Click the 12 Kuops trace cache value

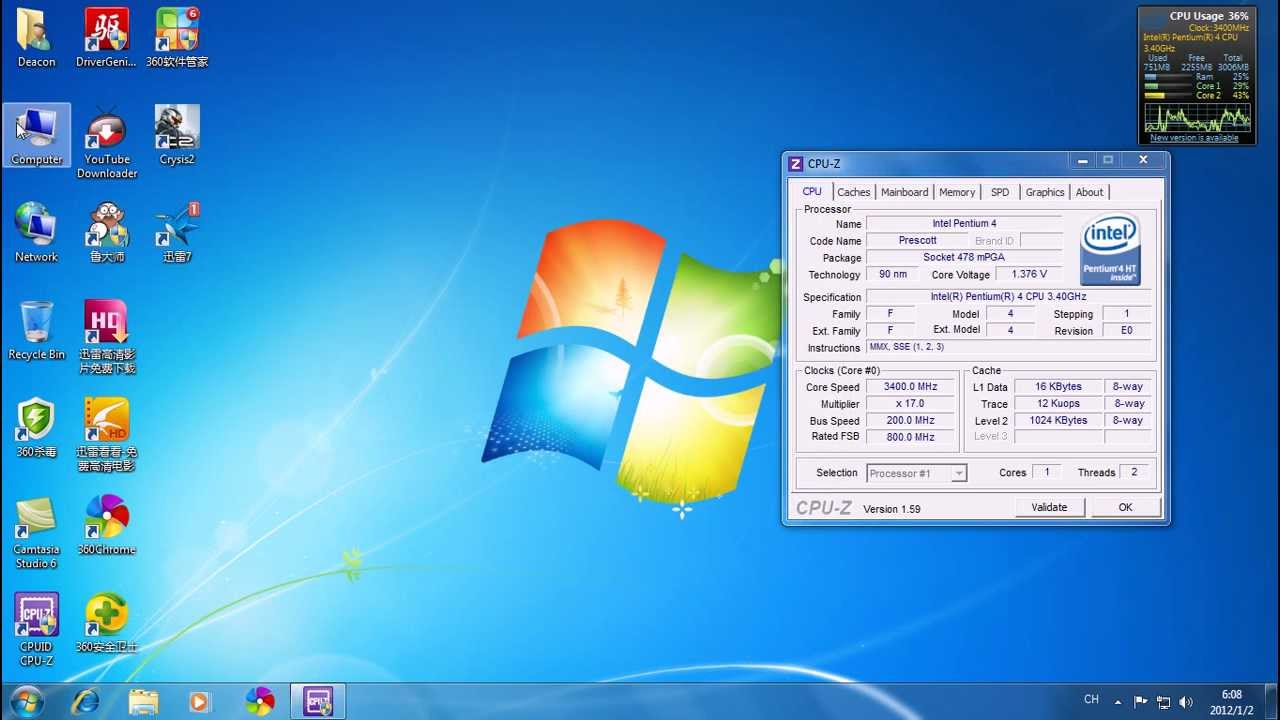(1058, 404)
